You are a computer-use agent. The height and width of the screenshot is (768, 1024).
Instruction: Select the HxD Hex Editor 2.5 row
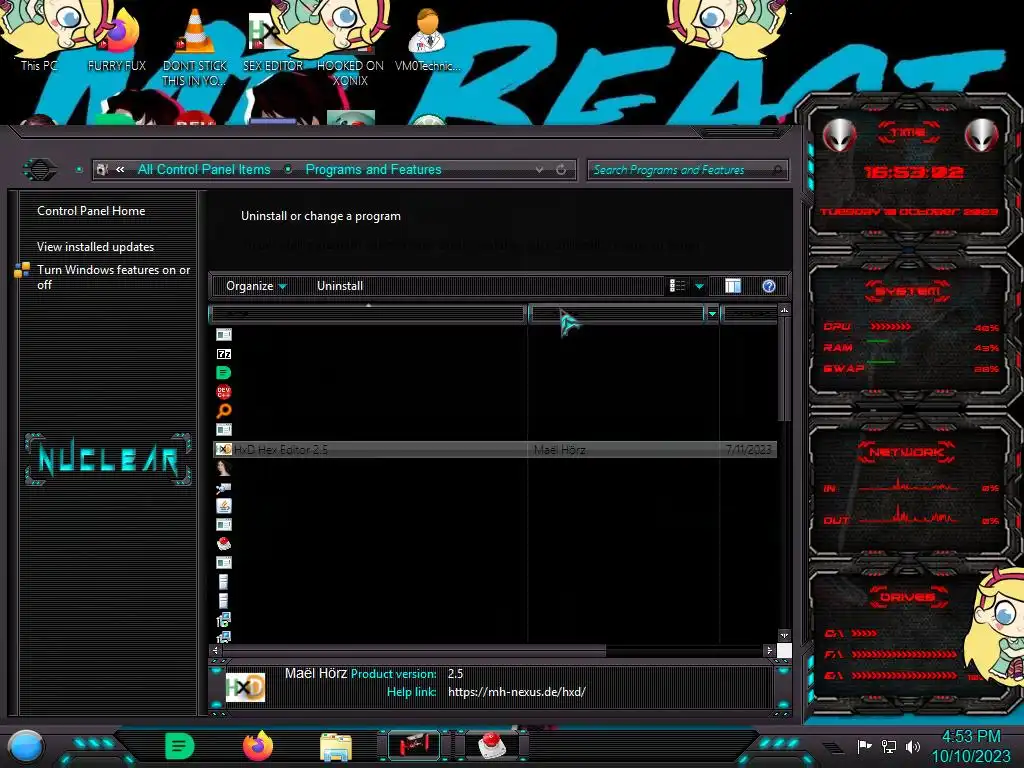(495, 449)
